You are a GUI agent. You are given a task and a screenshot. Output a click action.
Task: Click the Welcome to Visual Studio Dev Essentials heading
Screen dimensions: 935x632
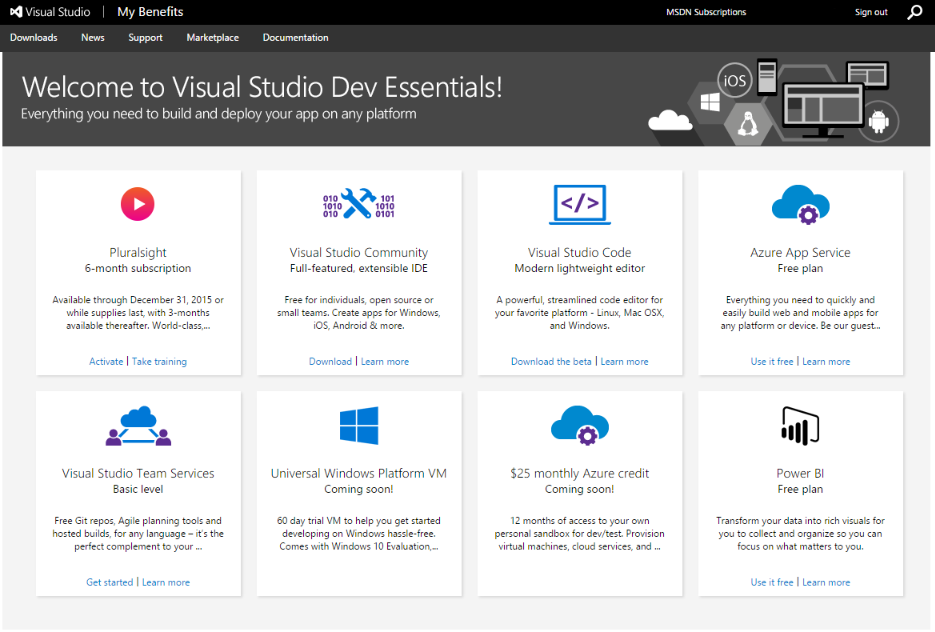point(262,86)
